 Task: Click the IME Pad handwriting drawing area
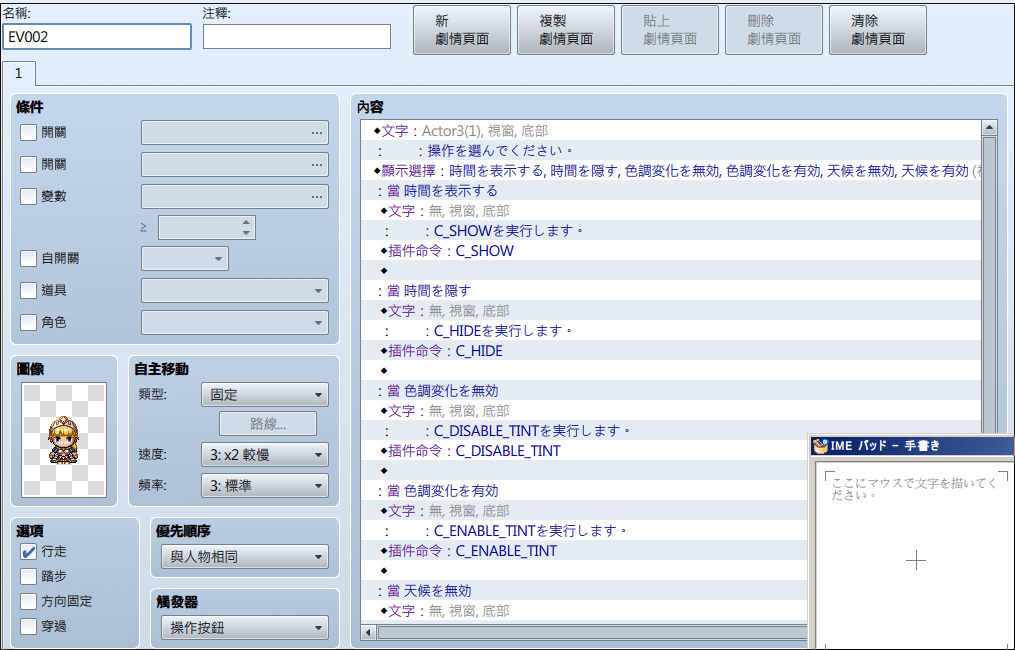point(915,557)
